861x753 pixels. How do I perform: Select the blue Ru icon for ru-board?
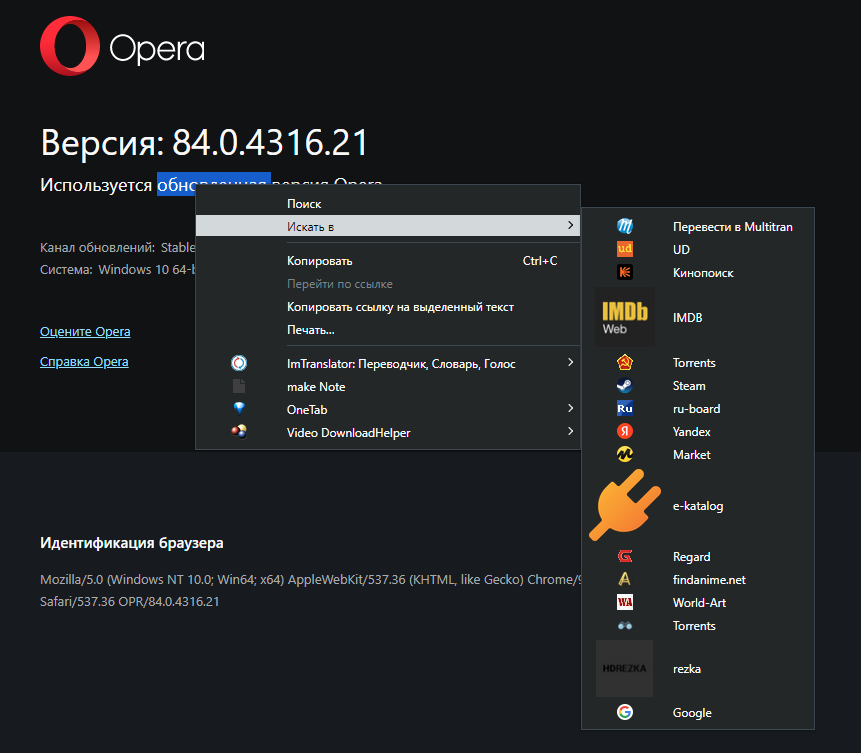(625, 409)
